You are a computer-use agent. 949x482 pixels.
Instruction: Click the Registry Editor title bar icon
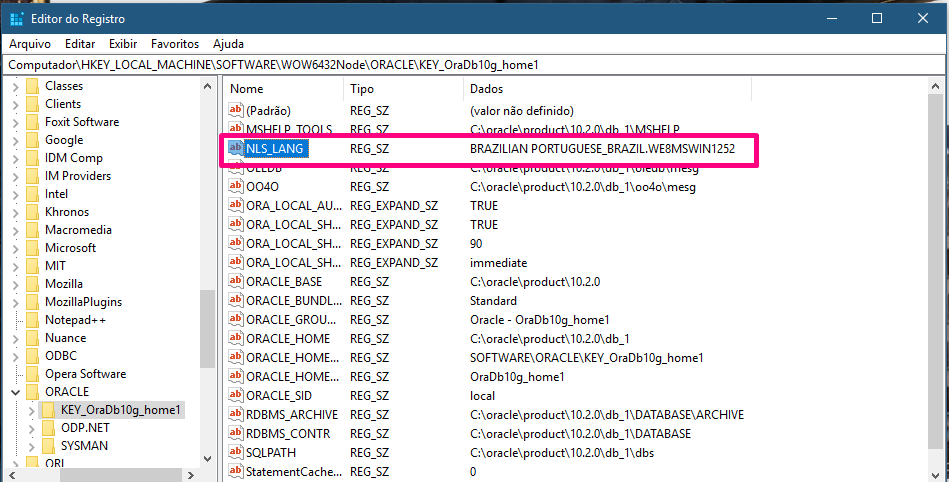pyautogui.click(x=17, y=18)
